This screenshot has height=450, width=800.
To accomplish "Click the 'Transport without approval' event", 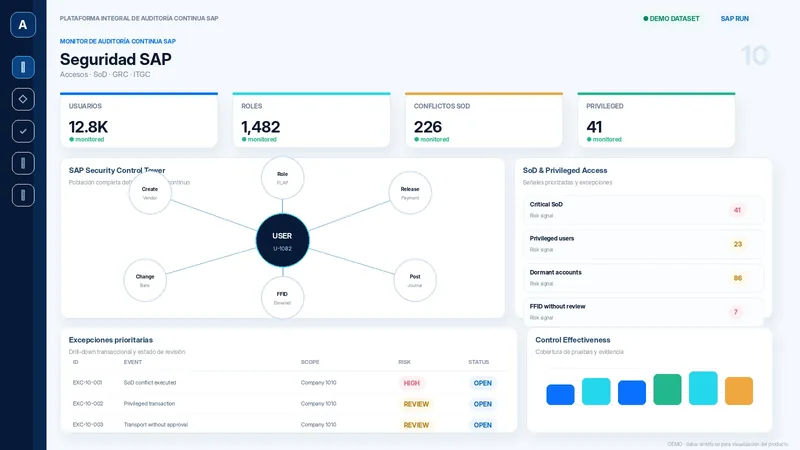I will click(156, 424).
